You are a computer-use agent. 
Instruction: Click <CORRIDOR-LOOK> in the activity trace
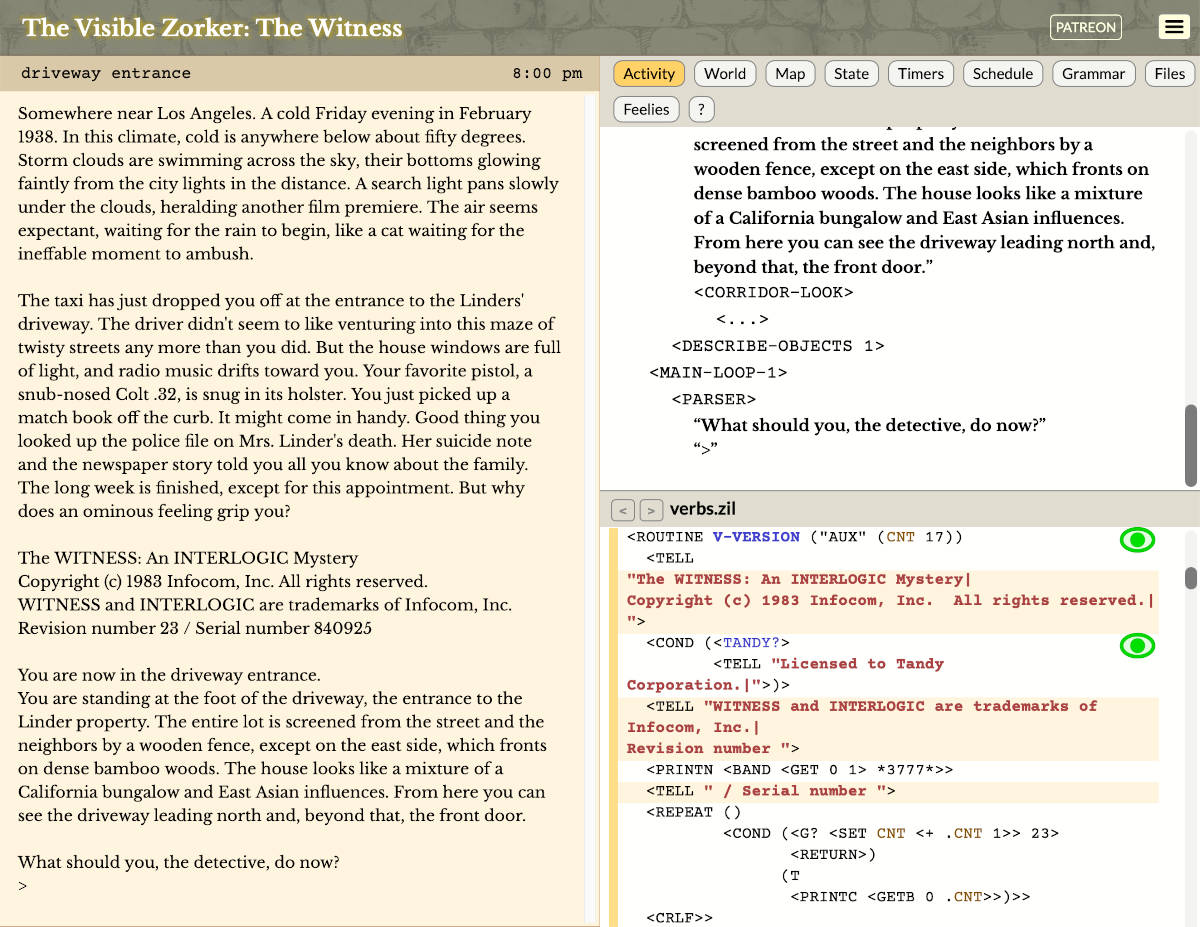(774, 292)
